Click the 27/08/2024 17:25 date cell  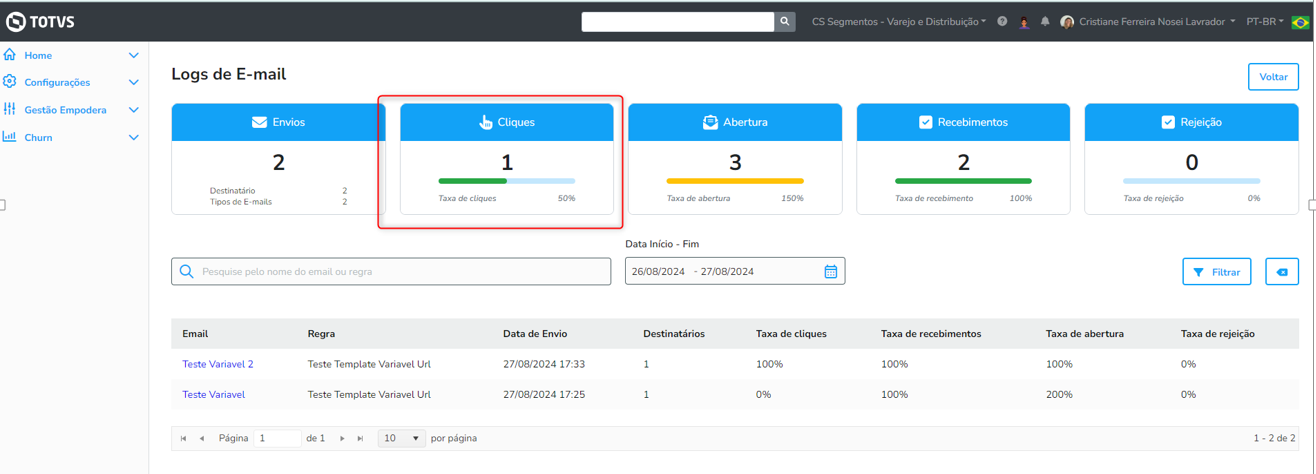544,394
